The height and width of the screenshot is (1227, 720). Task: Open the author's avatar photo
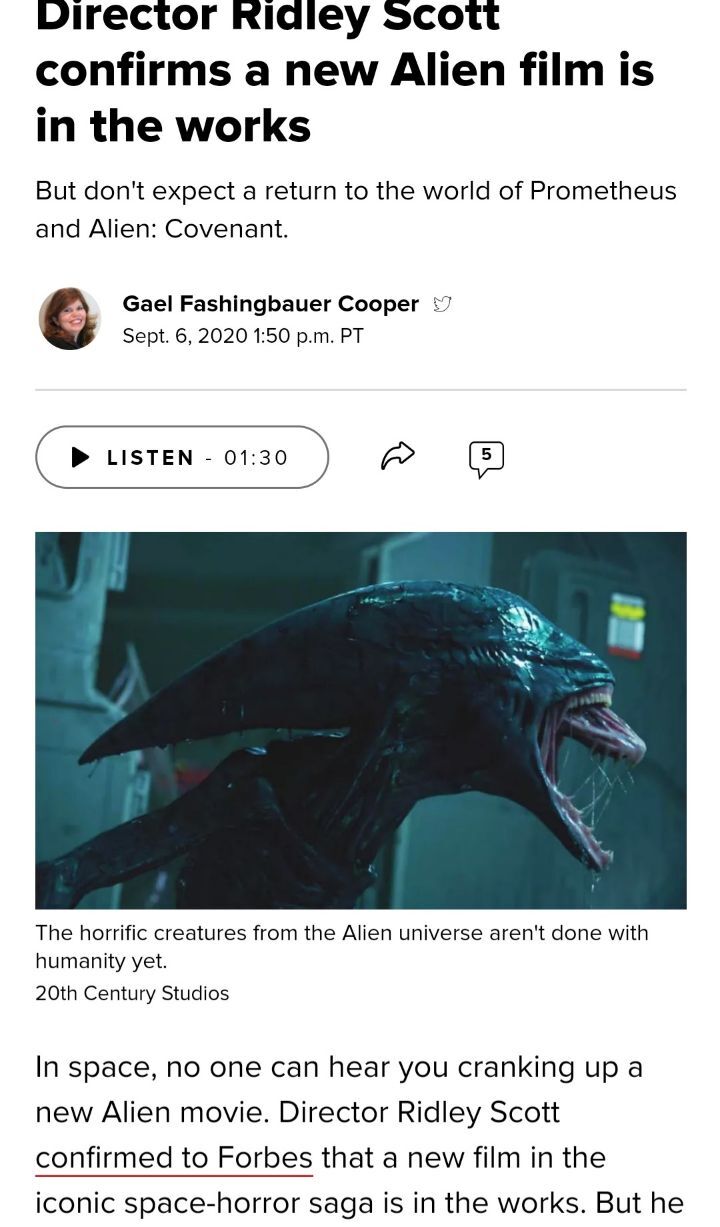point(70,319)
